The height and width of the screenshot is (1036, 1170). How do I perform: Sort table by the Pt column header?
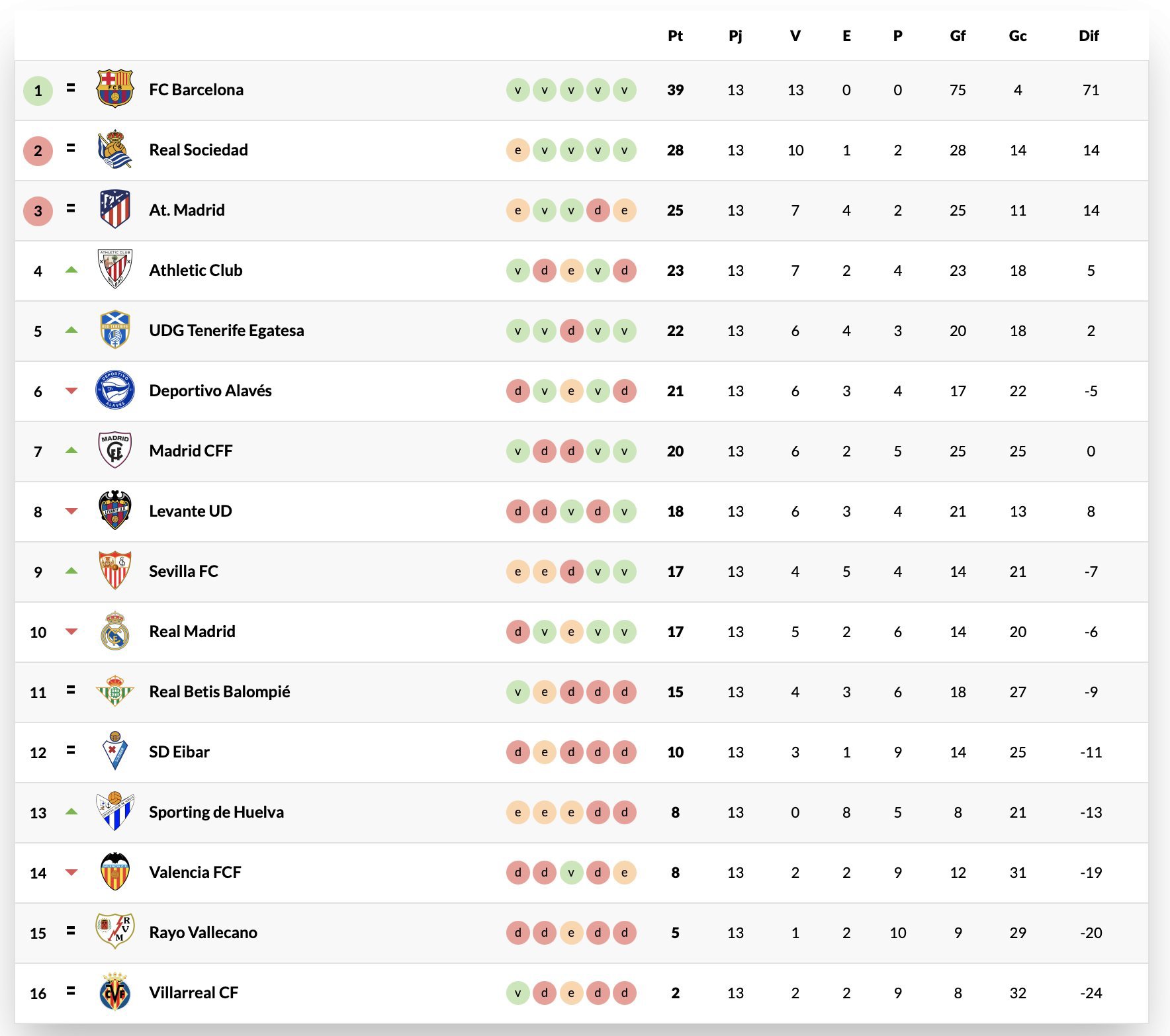click(x=675, y=36)
